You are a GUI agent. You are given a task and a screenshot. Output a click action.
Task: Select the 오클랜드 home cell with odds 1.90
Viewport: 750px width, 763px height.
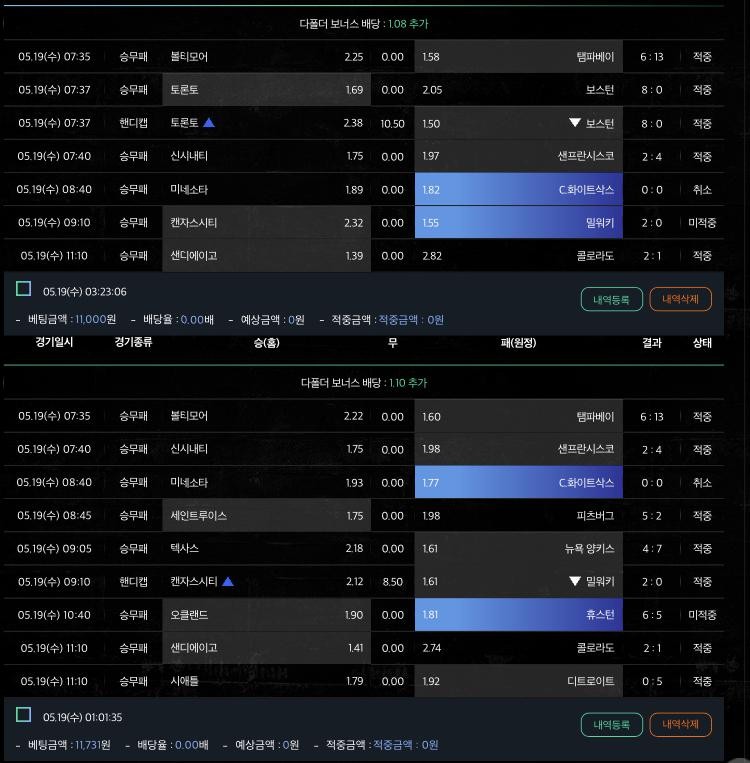coord(267,615)
